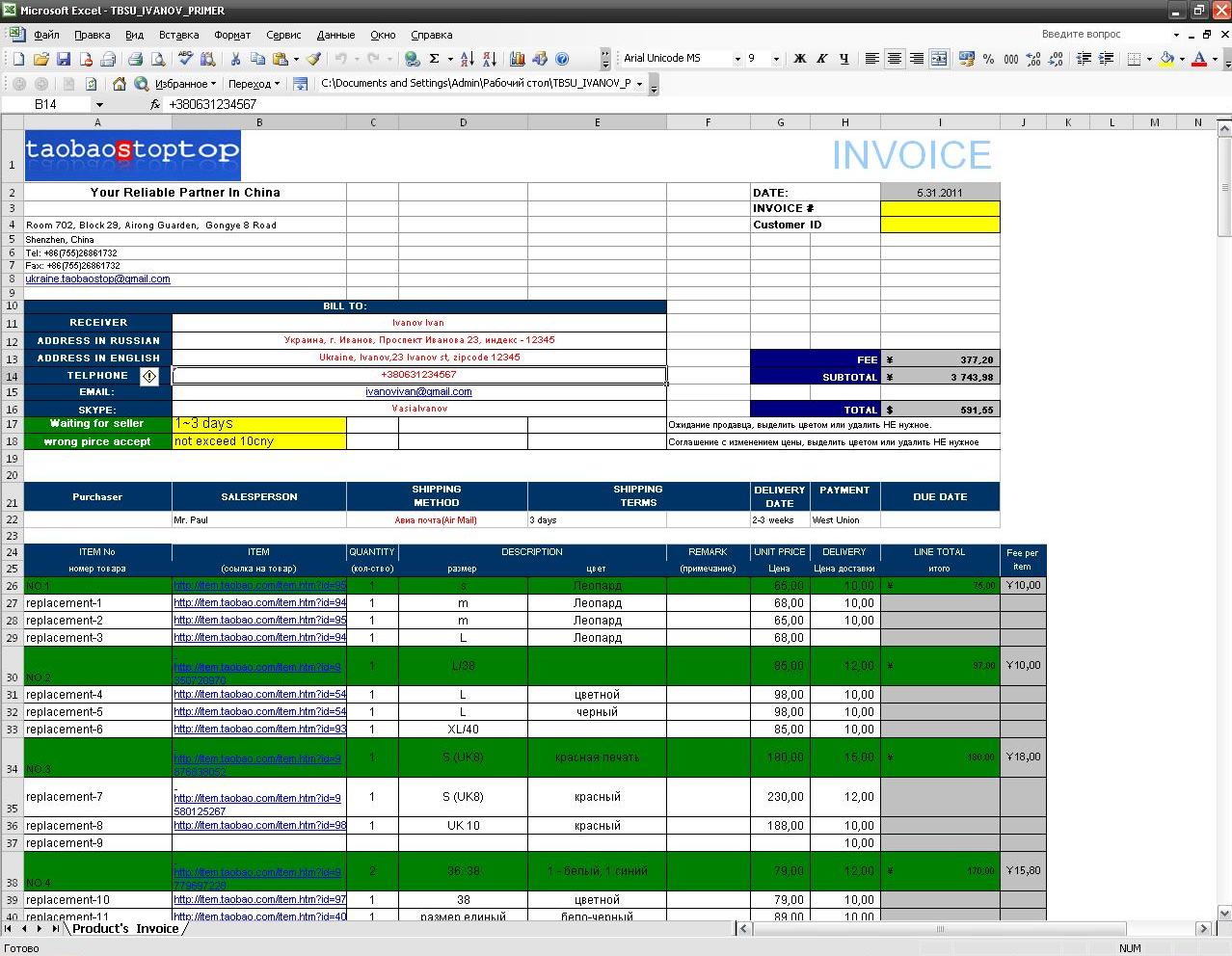Screen dimensions: 1232x956
Task: Open the Избранное dropdown
Action: [x=185, y=84]
